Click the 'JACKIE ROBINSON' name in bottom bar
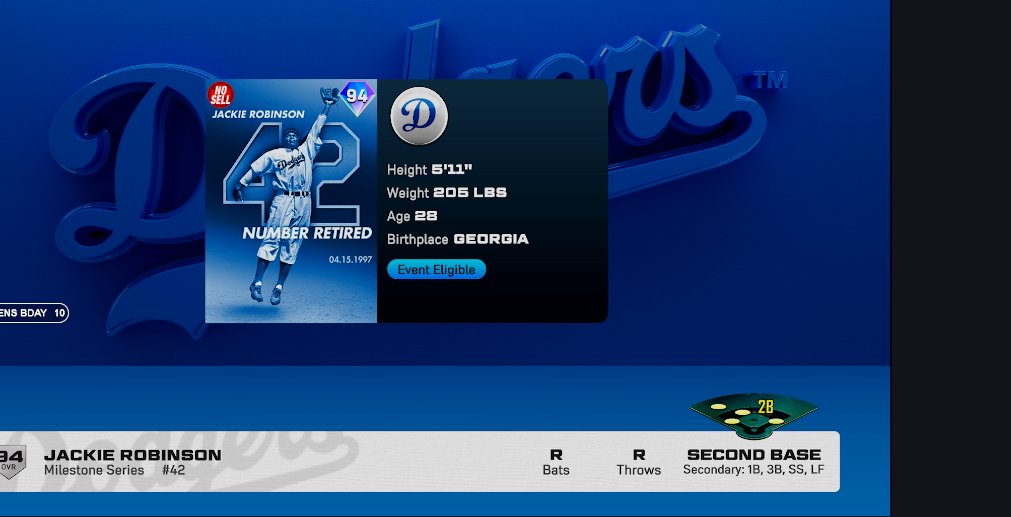The height and width of the screenshot is (517, 1011). (x=133, y=455)
